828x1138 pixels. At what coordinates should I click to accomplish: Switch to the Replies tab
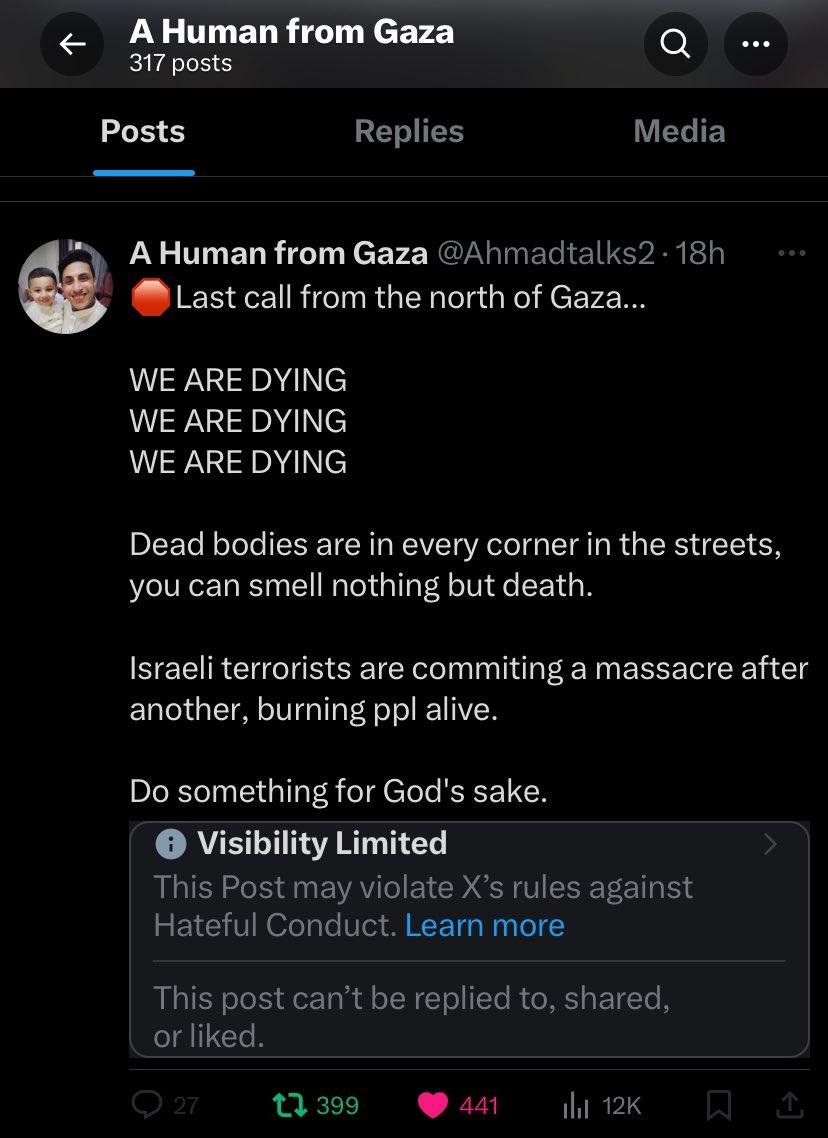[409, 131]
